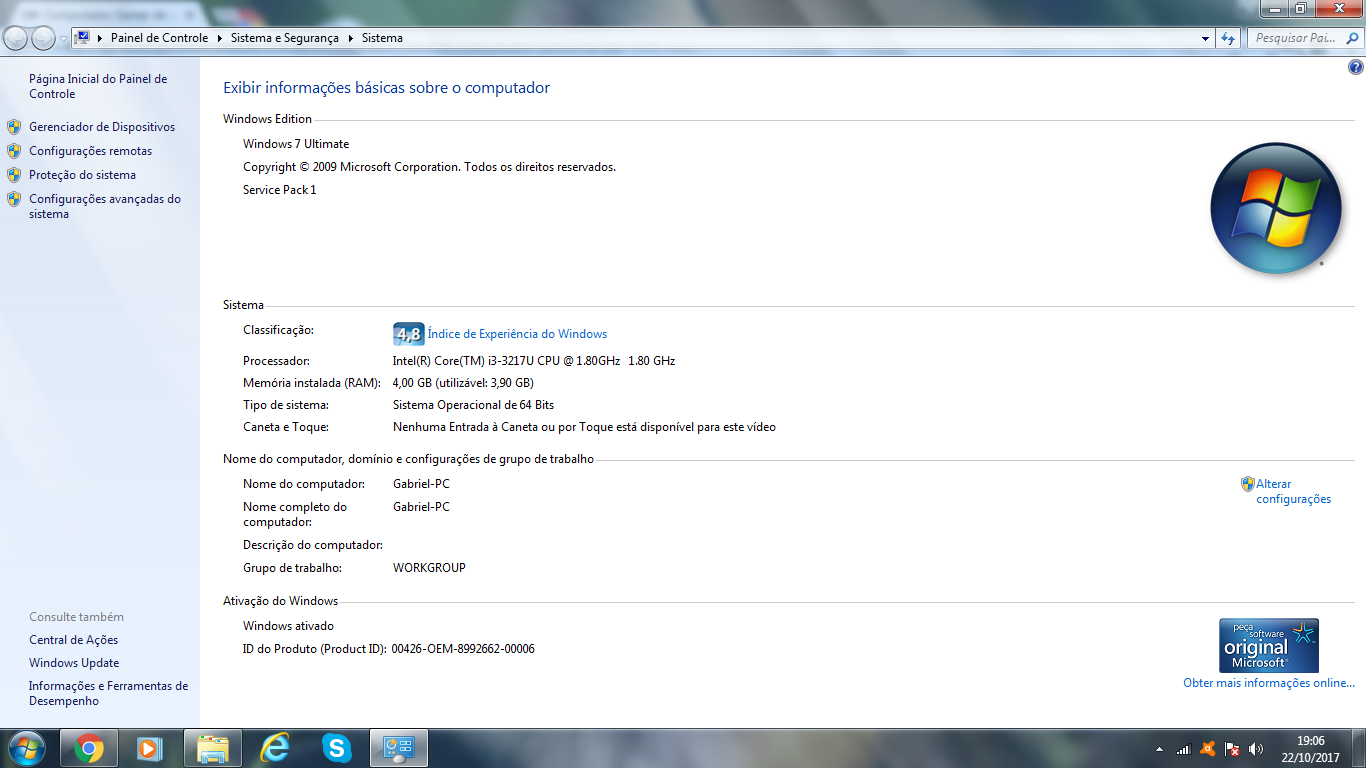Viewport: 1366px width, 768px height.
Task: Open the address bar history dropdown
Action: pyautogui.click(x=1206, y=38)
